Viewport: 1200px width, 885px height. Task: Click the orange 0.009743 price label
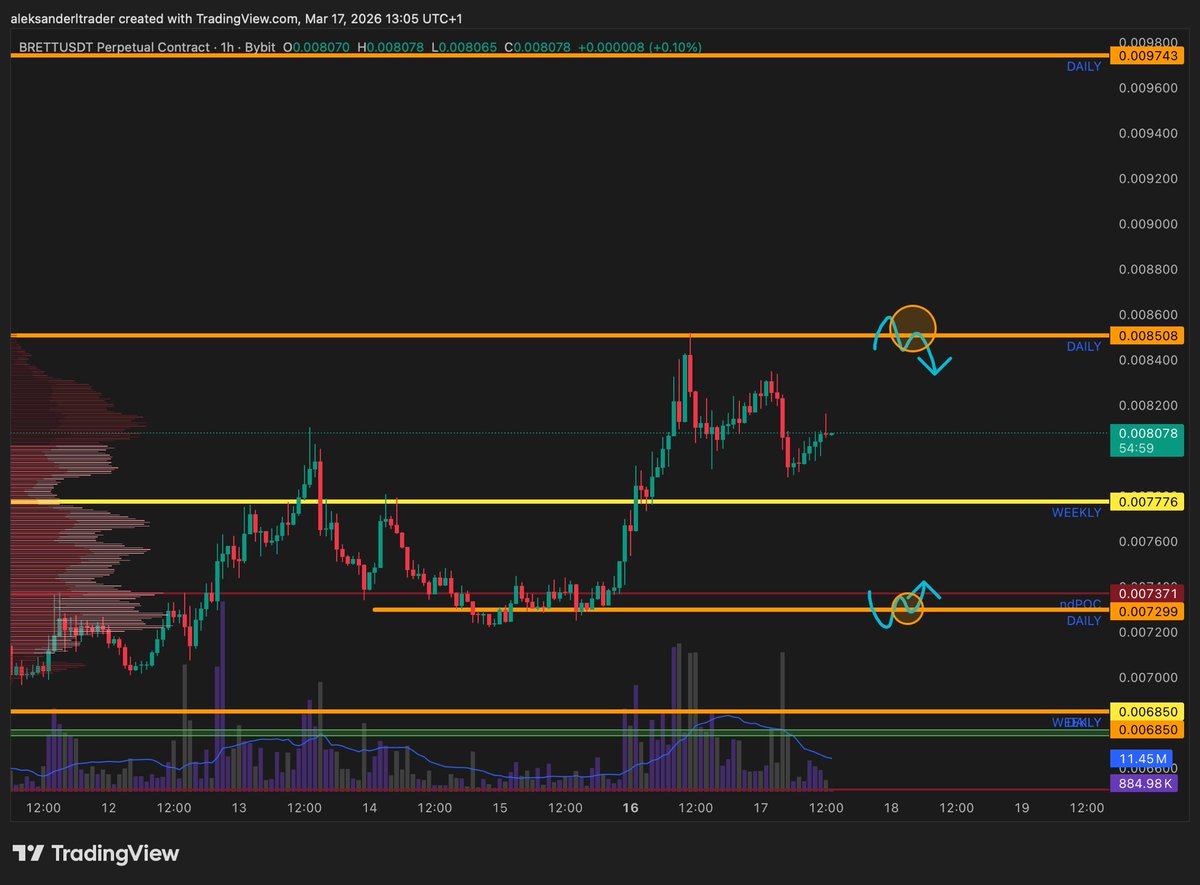tap(1146, 55)
